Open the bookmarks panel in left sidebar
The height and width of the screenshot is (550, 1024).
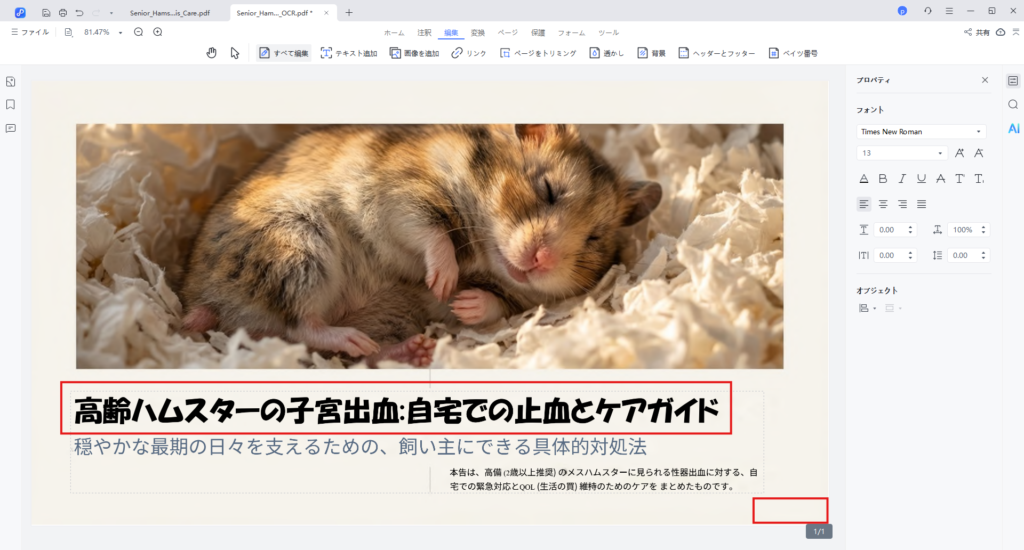pos(10,104)
